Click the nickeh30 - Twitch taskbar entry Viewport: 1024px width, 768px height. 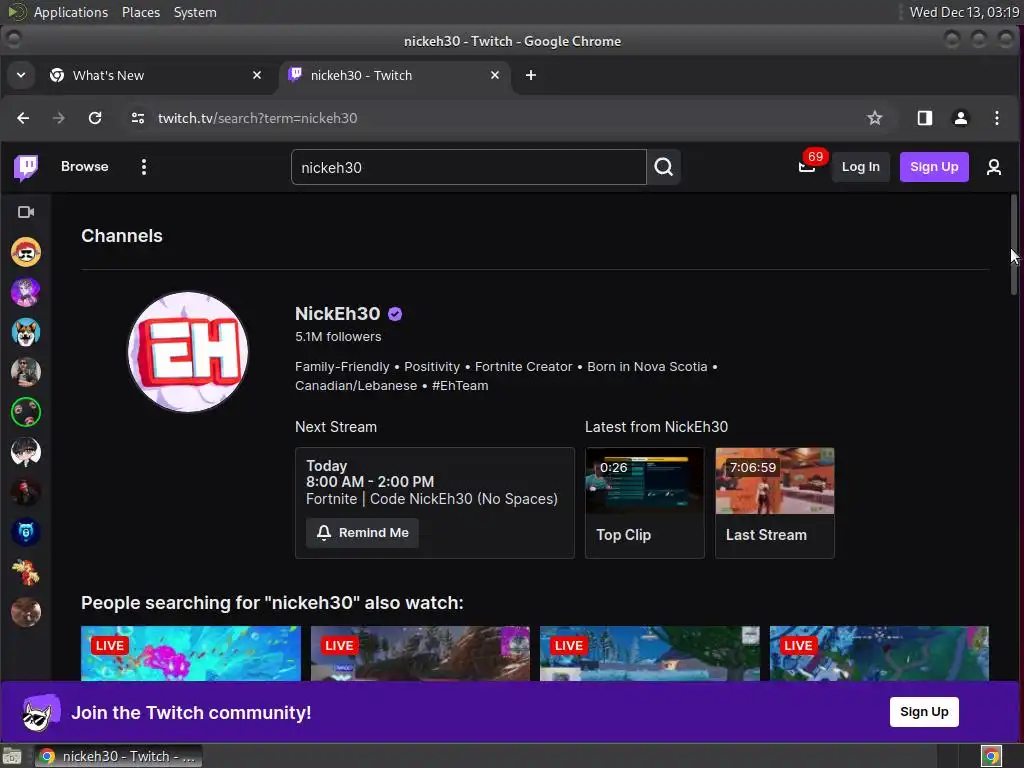click(118, 756)
